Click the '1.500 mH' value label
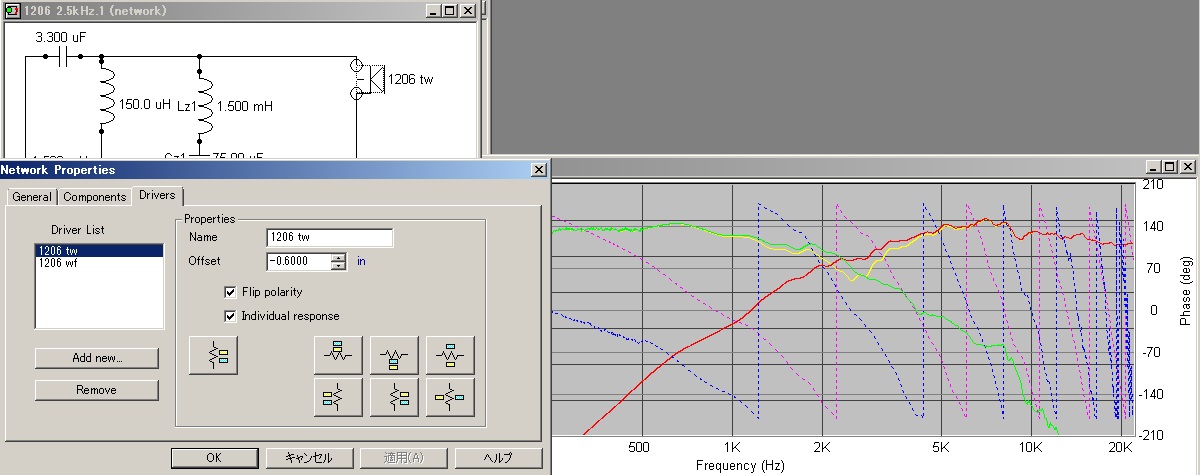The height and width of the screenshot is (475, 1201). (245, 105)
